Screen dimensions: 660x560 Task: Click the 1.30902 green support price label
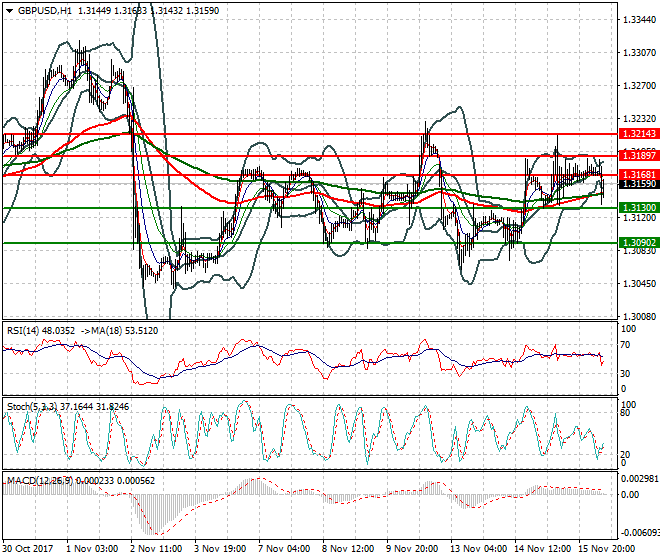point(639,243)
